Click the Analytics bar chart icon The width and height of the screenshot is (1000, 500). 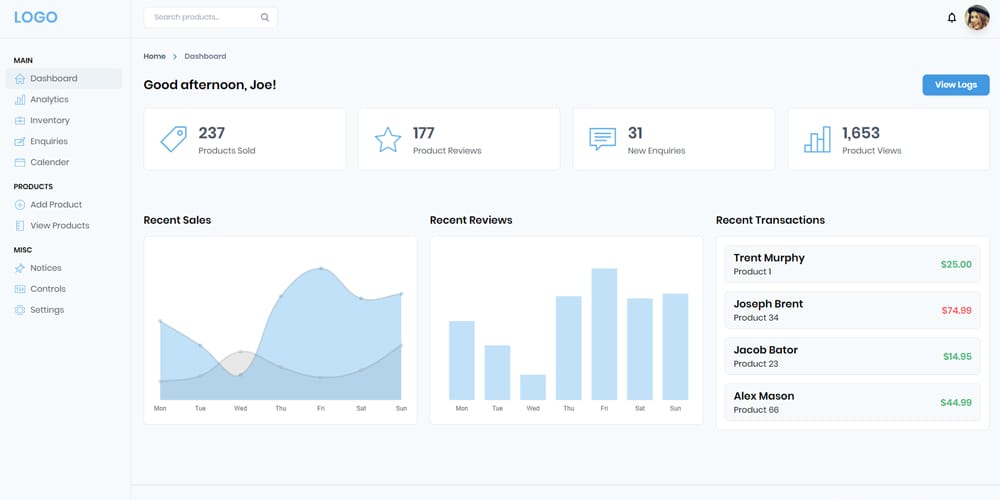[20, 99]
